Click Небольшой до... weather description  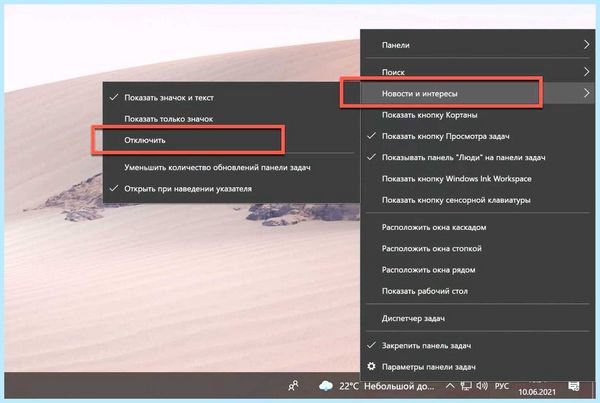(x=399, y=386)
